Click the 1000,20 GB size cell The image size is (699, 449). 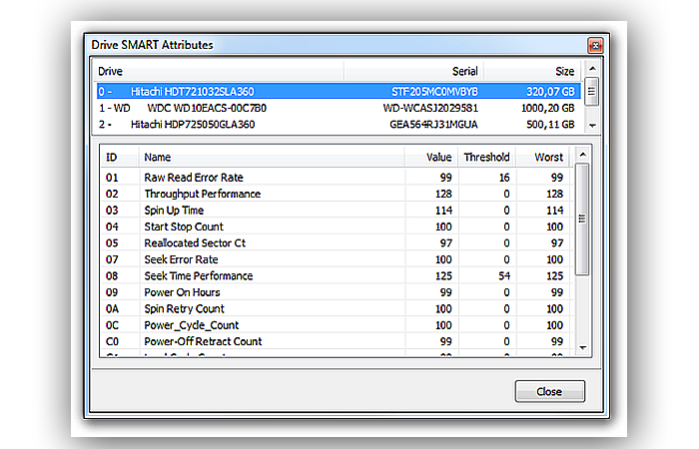tap(548, 108)
